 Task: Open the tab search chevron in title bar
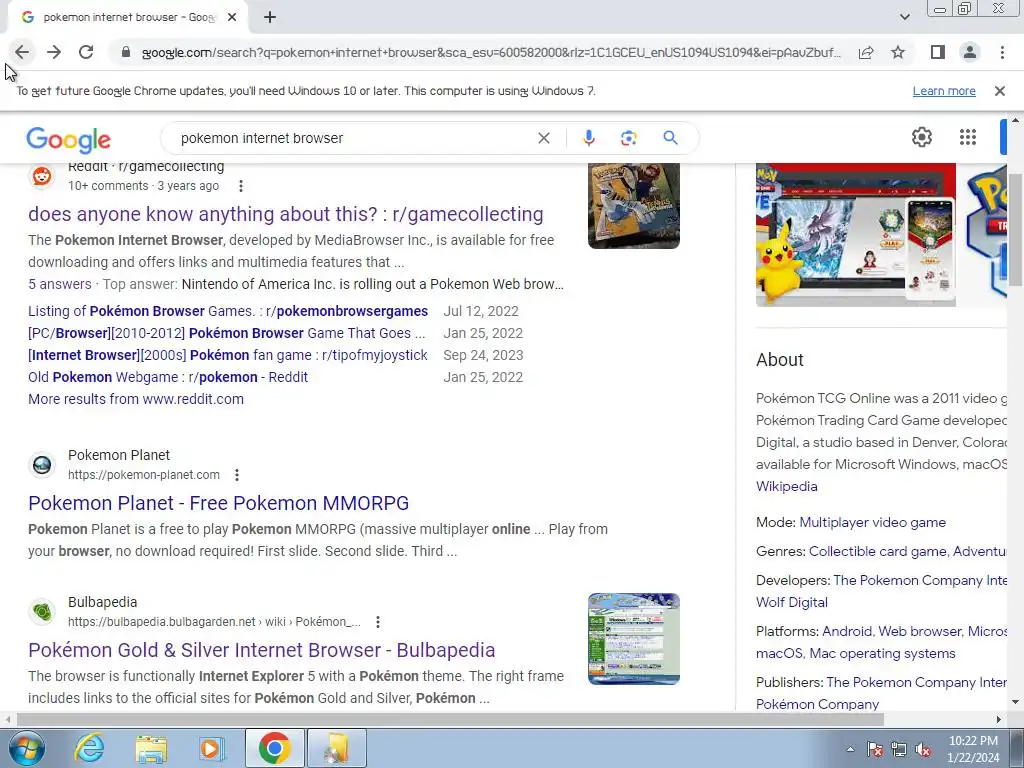click(x=904, y=17)
